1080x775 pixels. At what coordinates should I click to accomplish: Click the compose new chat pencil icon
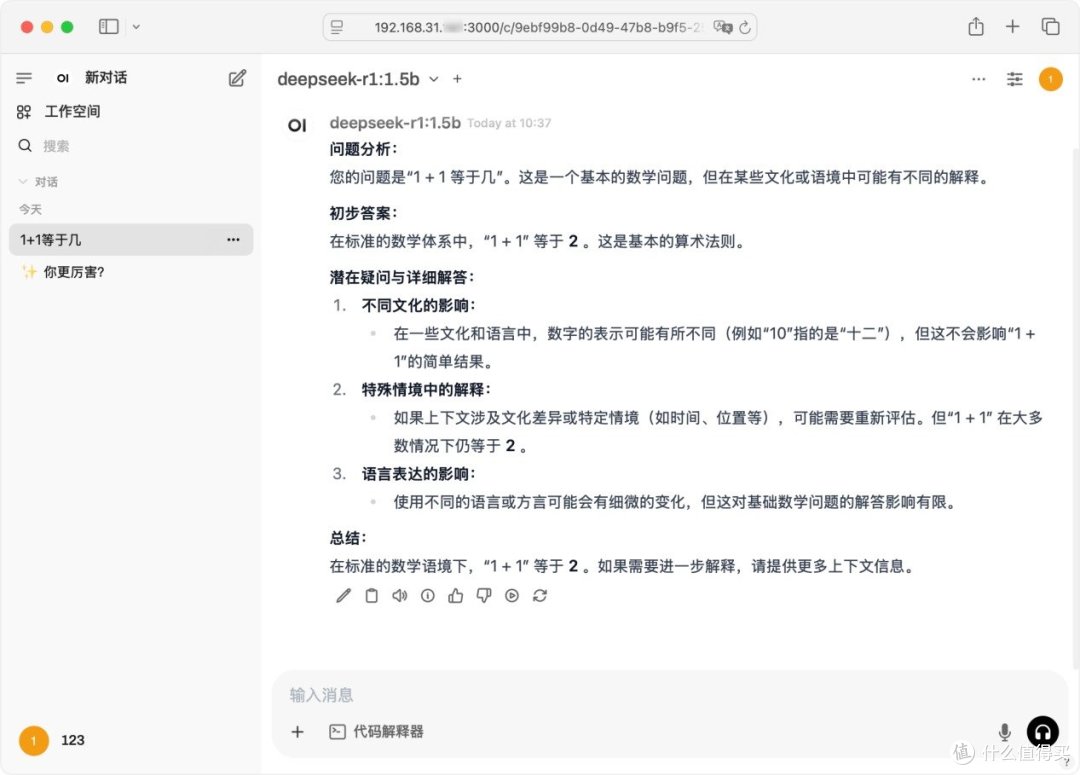[237, 78]
